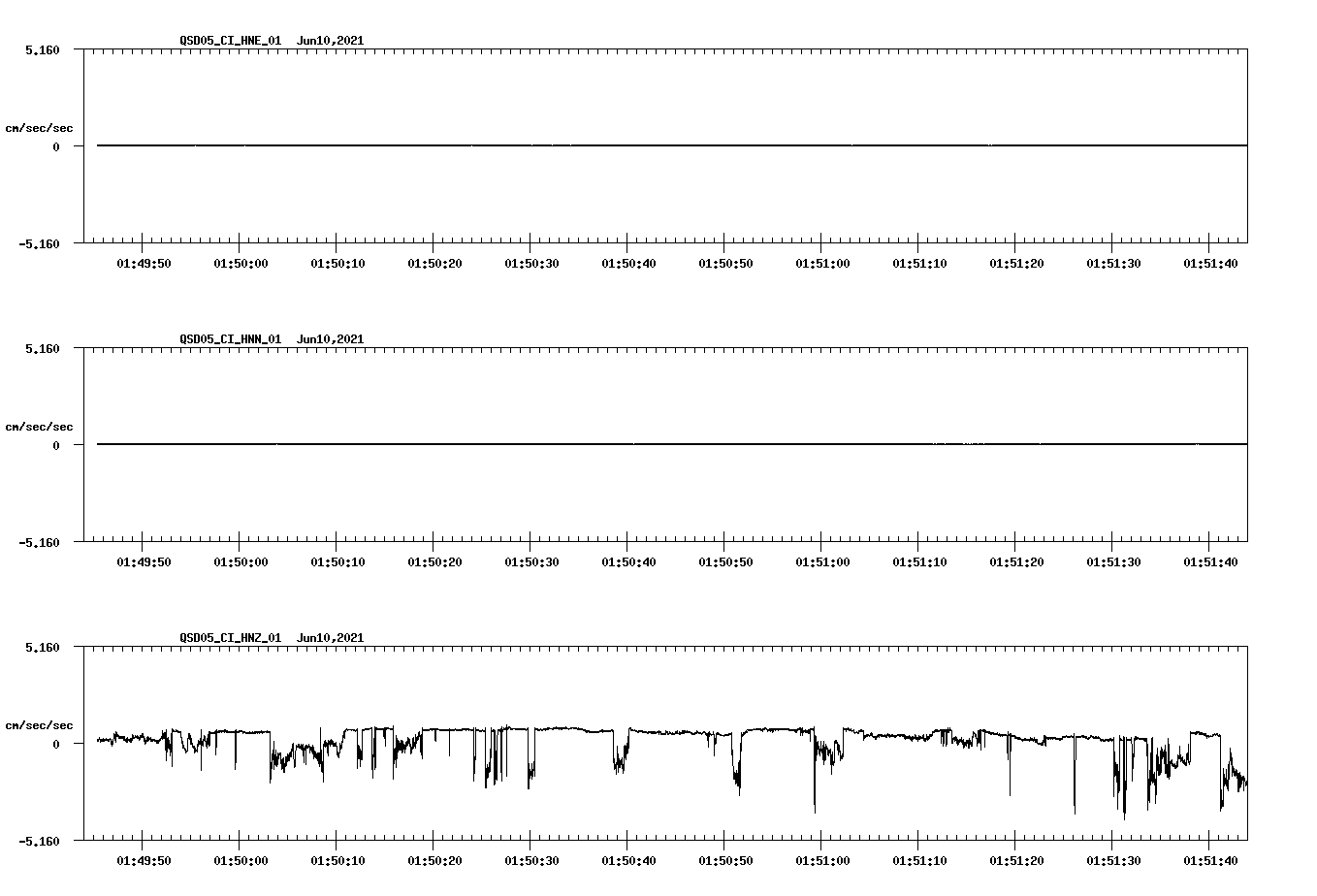The width and height of the screenshot is (1317, 896).
Task: Click 01:51:30 time label under HNN plot
Action: (1113, 561)
